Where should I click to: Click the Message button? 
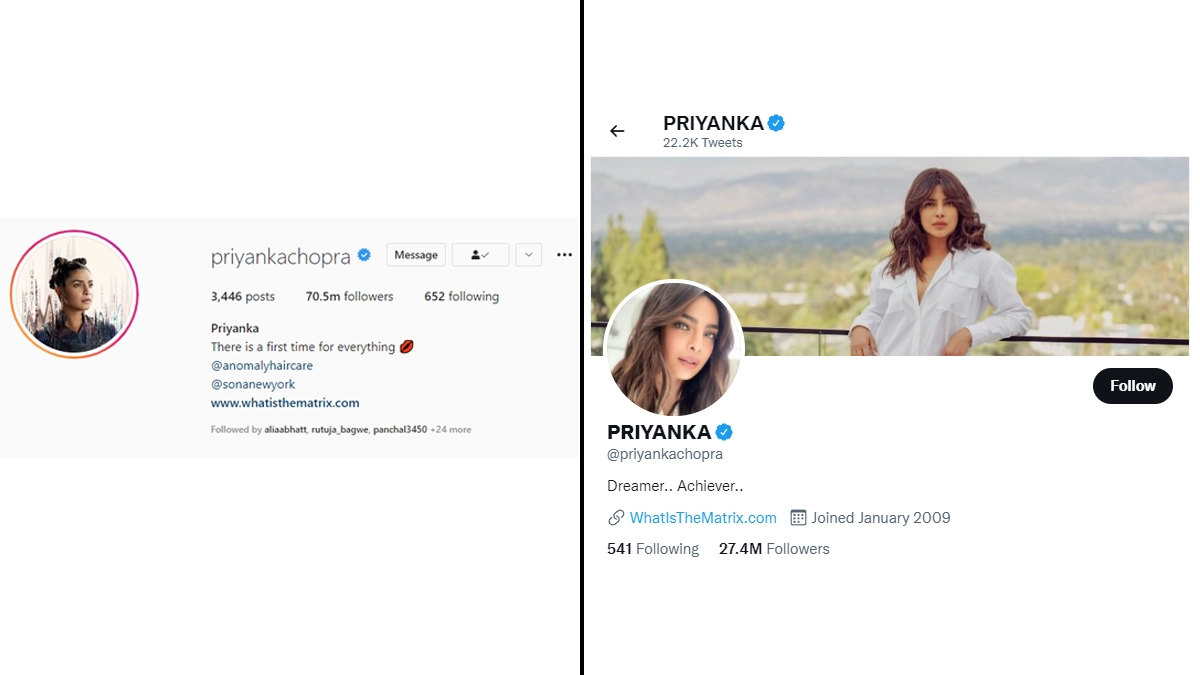tap(416, 255)
